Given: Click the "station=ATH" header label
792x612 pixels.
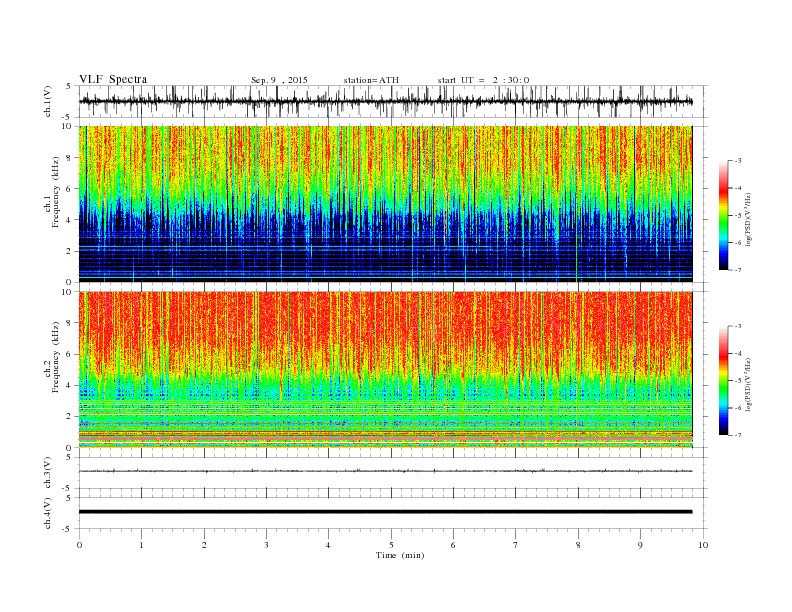Looking at the screenshot, I should click(371, 80).
